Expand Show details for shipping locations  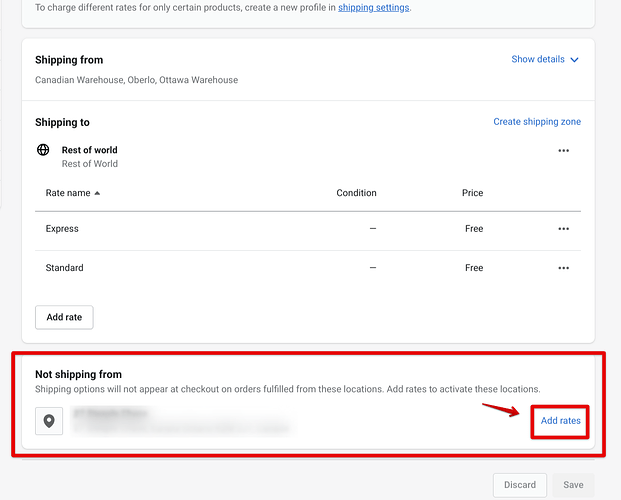click(x=538, y=60)
